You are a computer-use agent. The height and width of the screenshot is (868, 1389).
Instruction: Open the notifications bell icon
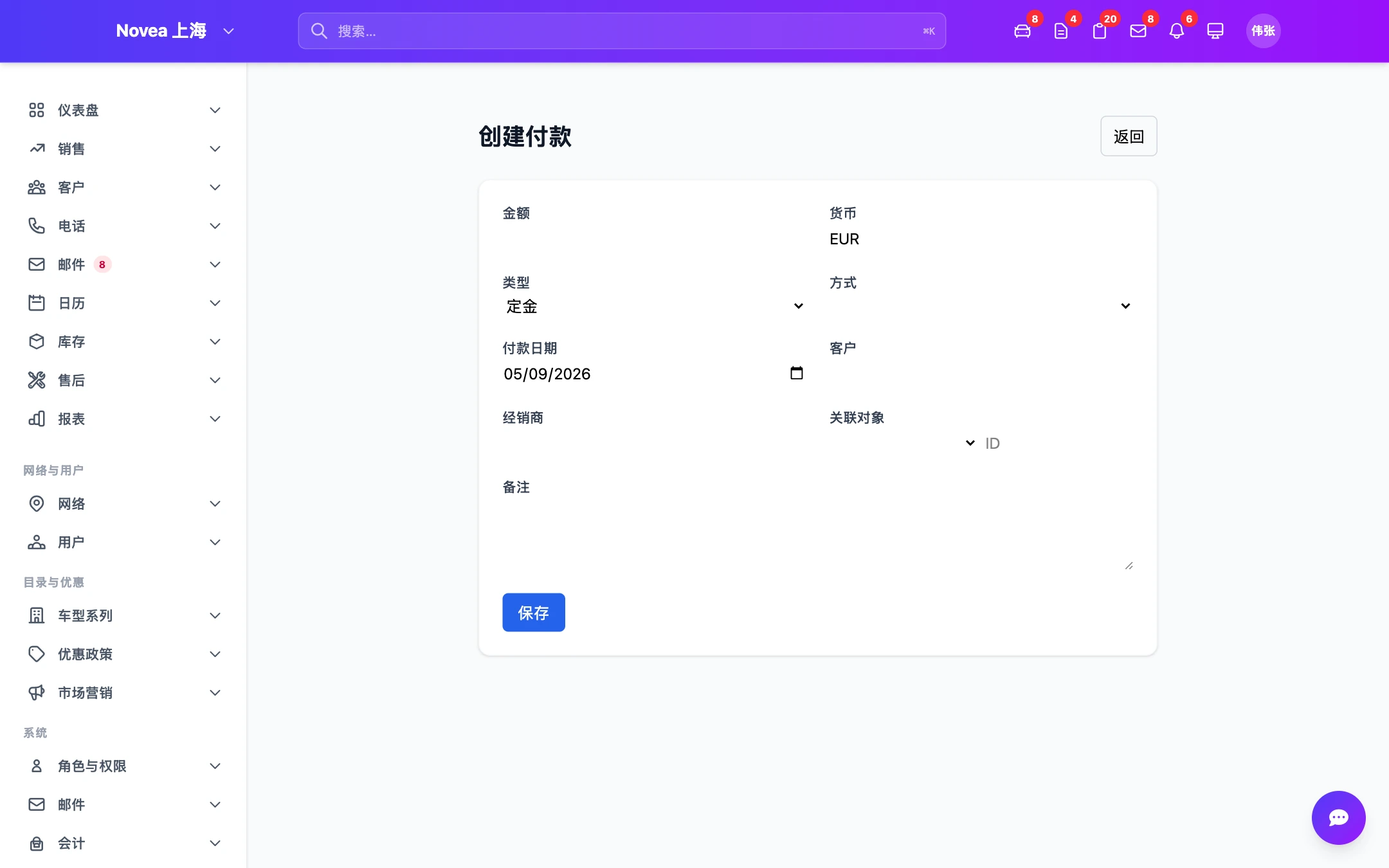tap(1177, 31)
